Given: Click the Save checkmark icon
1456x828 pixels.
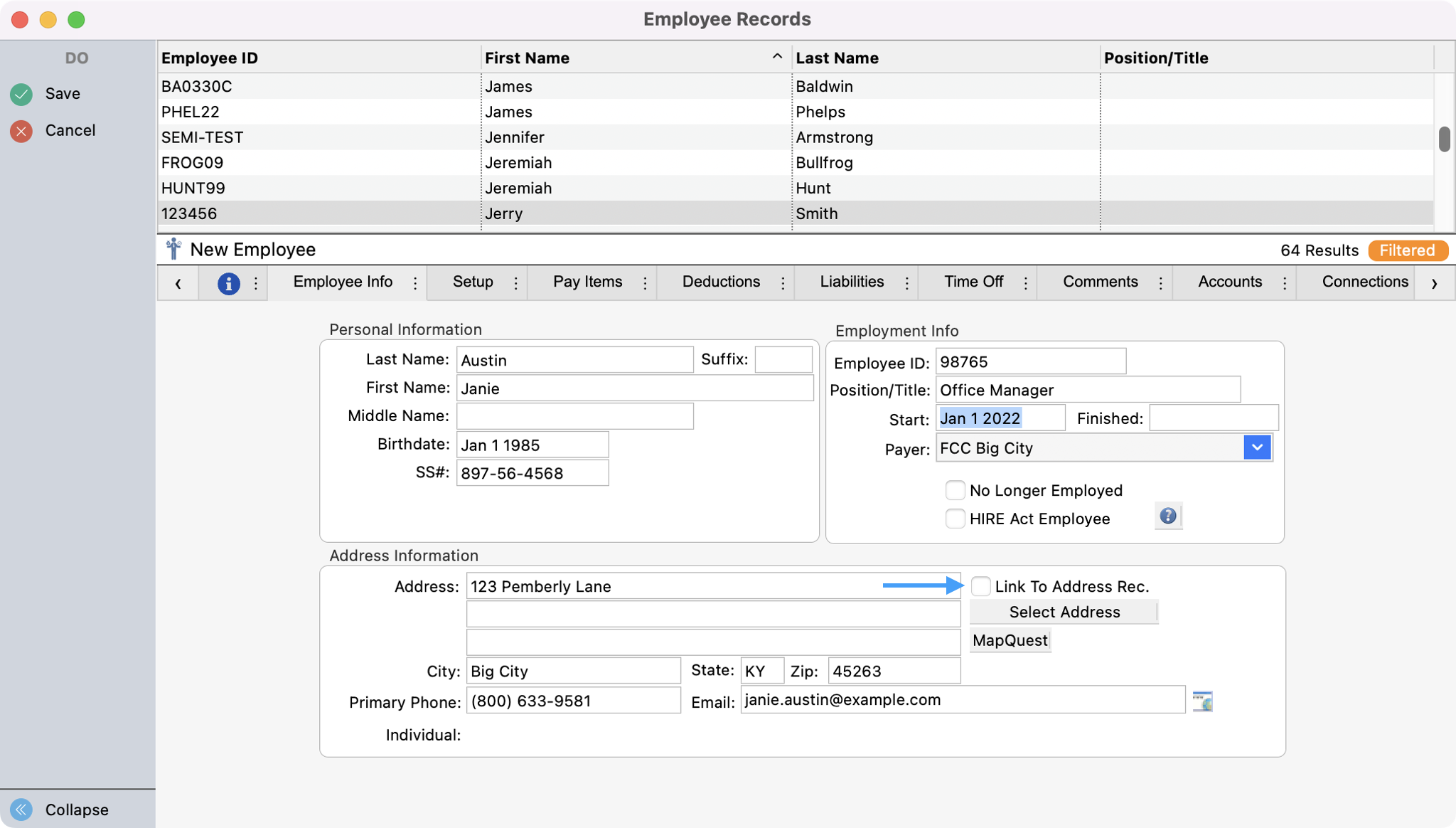Looking at the screenshot, I should point(20,93).
